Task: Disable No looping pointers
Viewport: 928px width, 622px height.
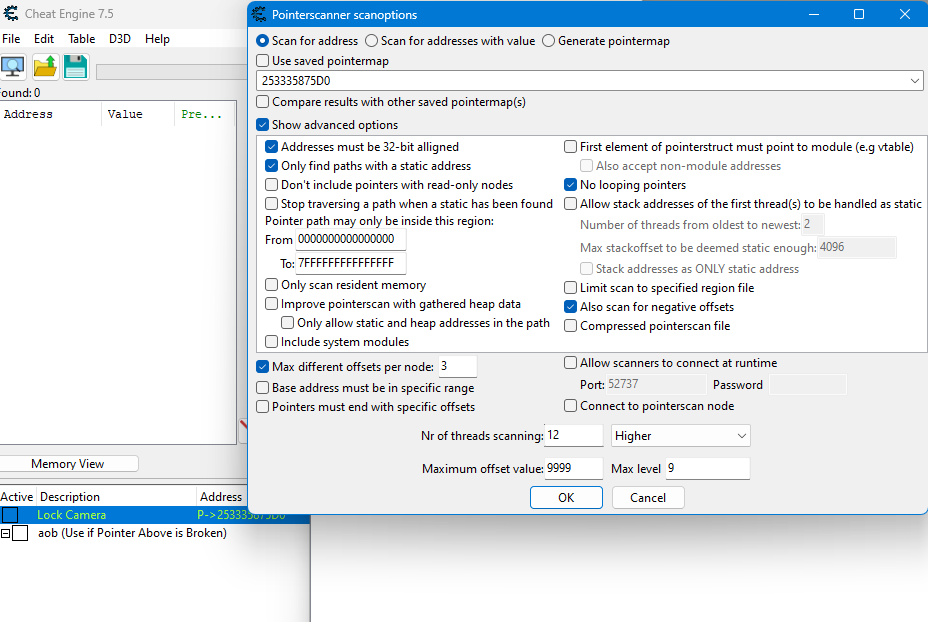Action: (570, 184)
